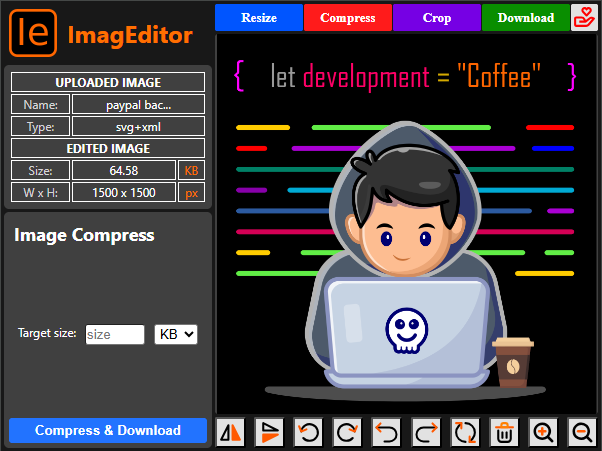Click the file name 'paypal bac...'
Image resolution: width=602 pixels, height=451 pixels.
coord(138,104)
